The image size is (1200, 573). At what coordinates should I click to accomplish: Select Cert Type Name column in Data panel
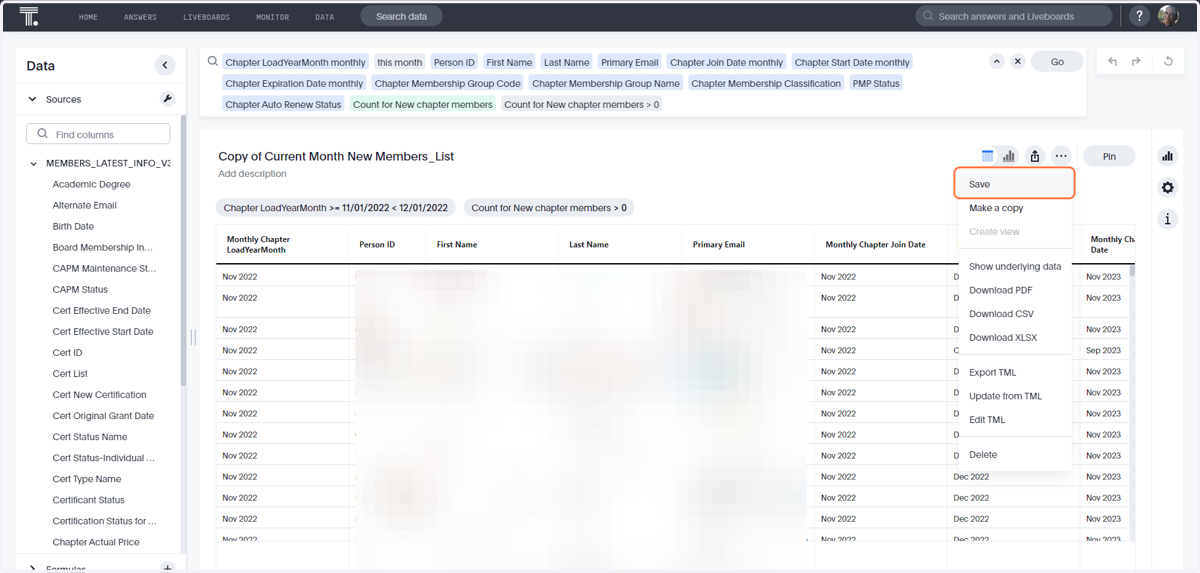87,479
